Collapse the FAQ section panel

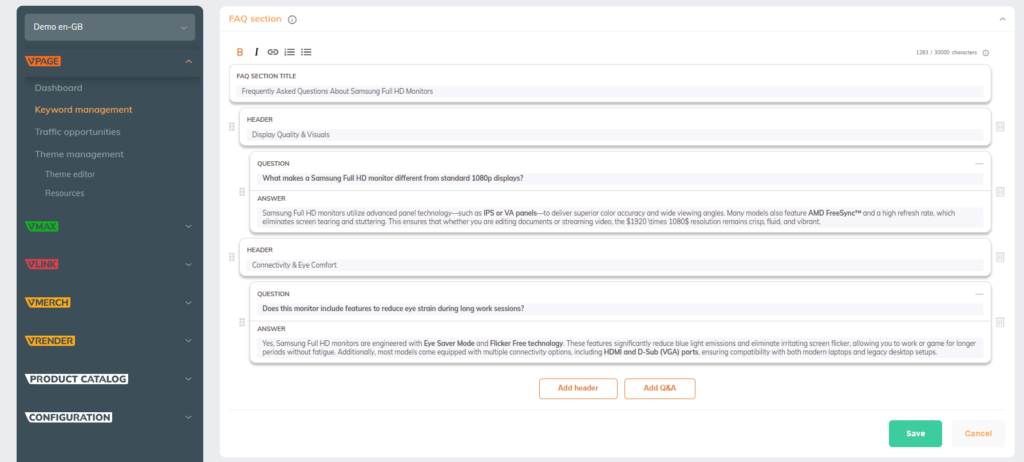coord(1001,19)
